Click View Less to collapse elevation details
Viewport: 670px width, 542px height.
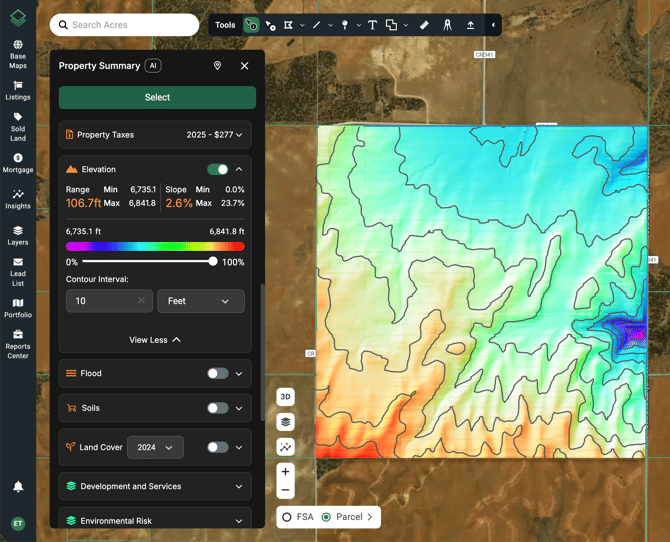tap(155, 340)
